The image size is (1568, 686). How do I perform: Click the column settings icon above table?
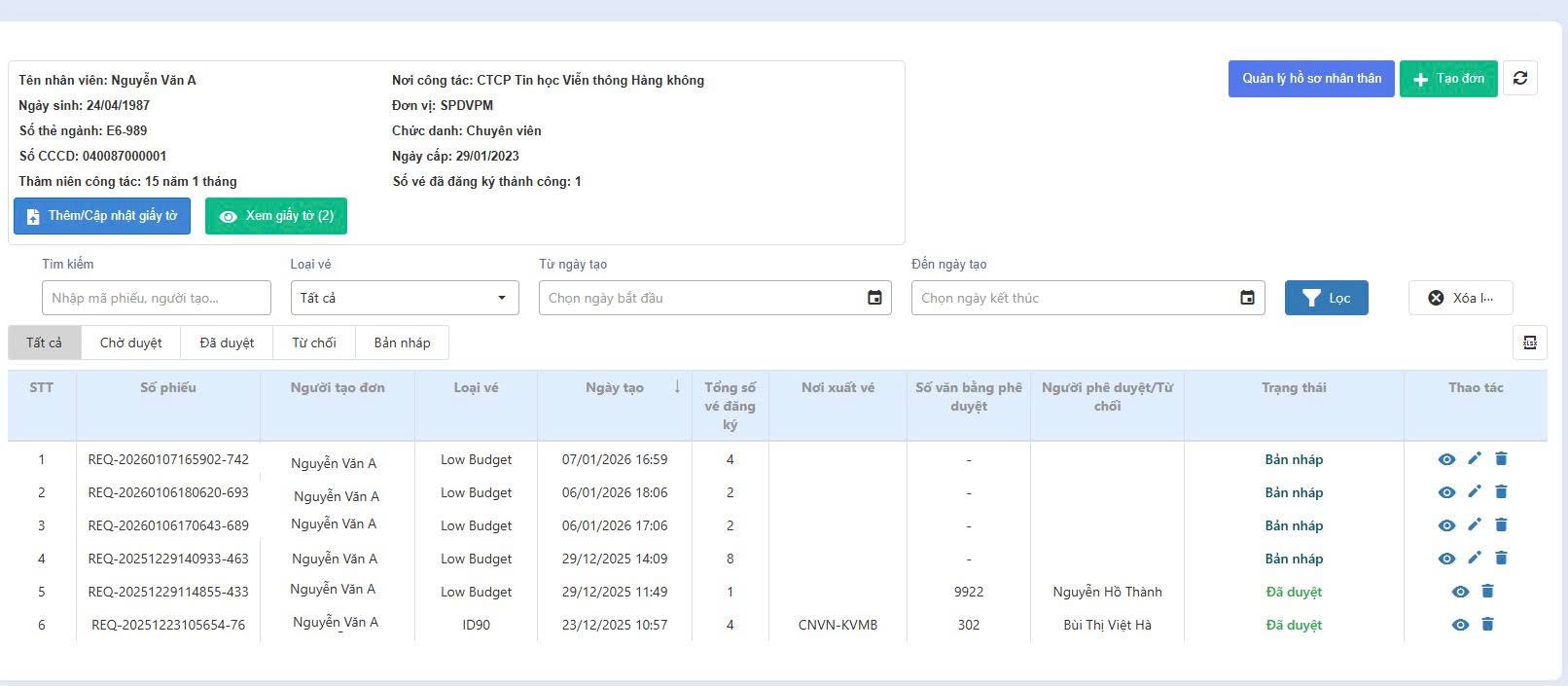pyautogui.click(x=1529, y=343)
